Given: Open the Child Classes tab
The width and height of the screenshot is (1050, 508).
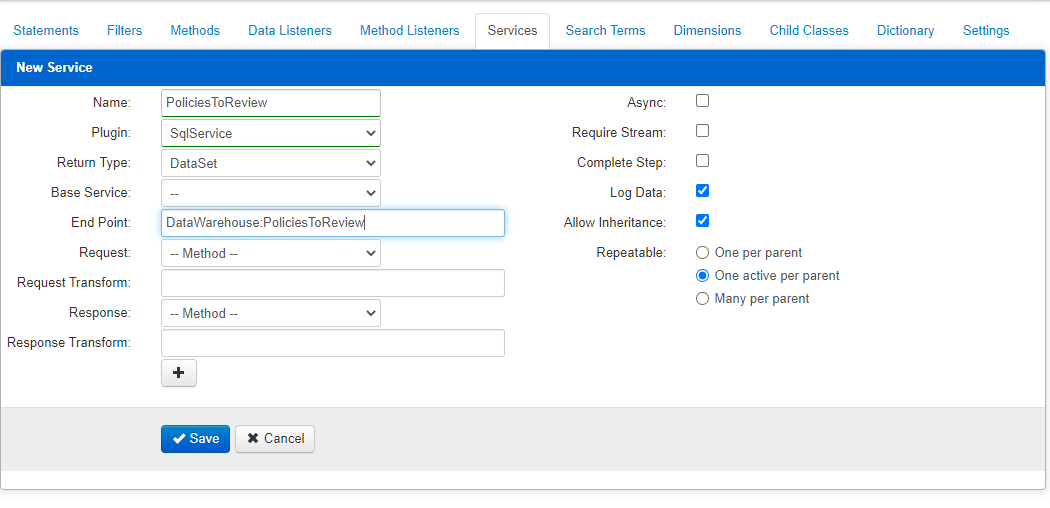Looking at the screenshot, I should 809,30.
